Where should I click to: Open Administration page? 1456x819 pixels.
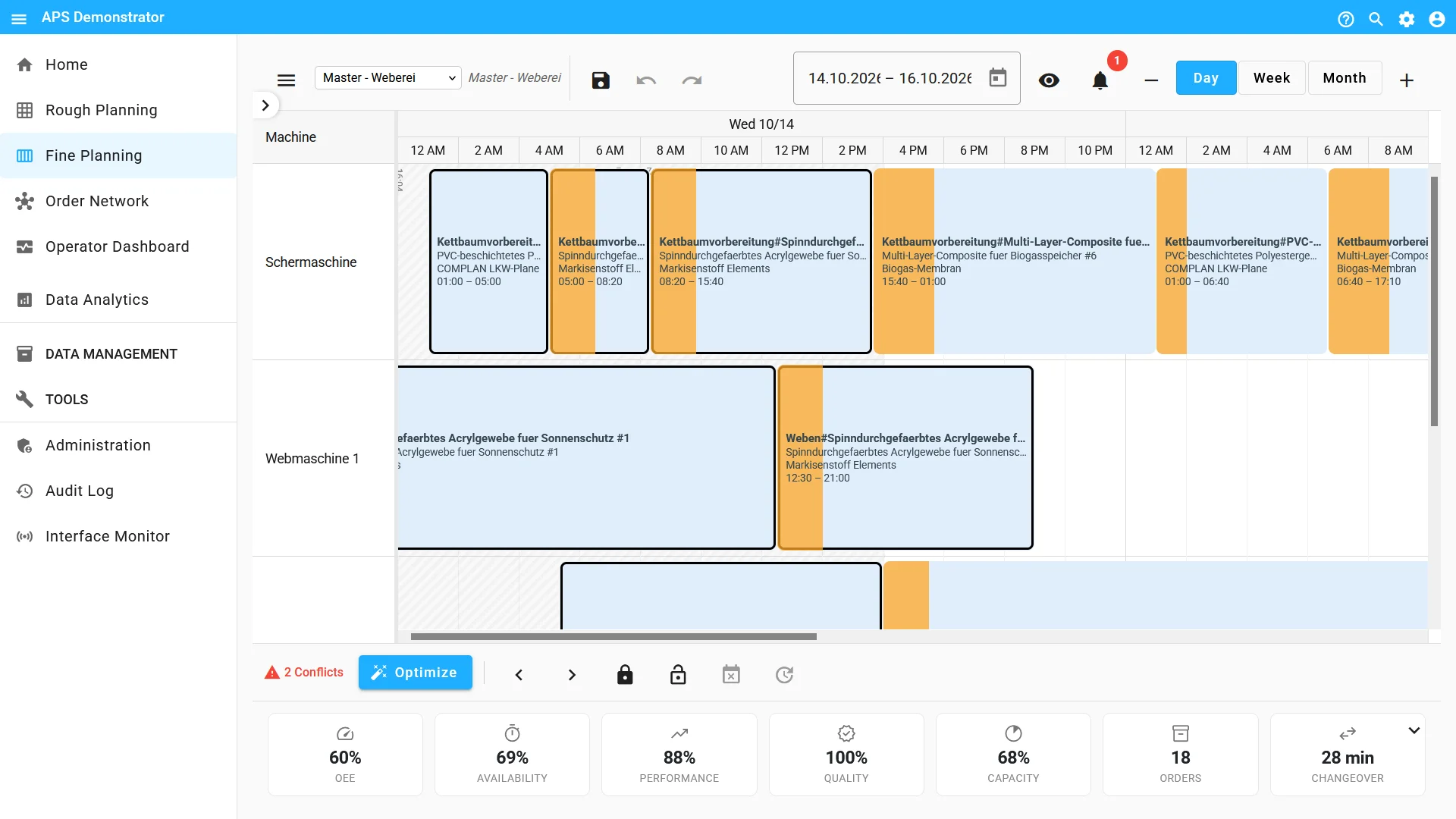pyautogui.click(x=118, y=445)
